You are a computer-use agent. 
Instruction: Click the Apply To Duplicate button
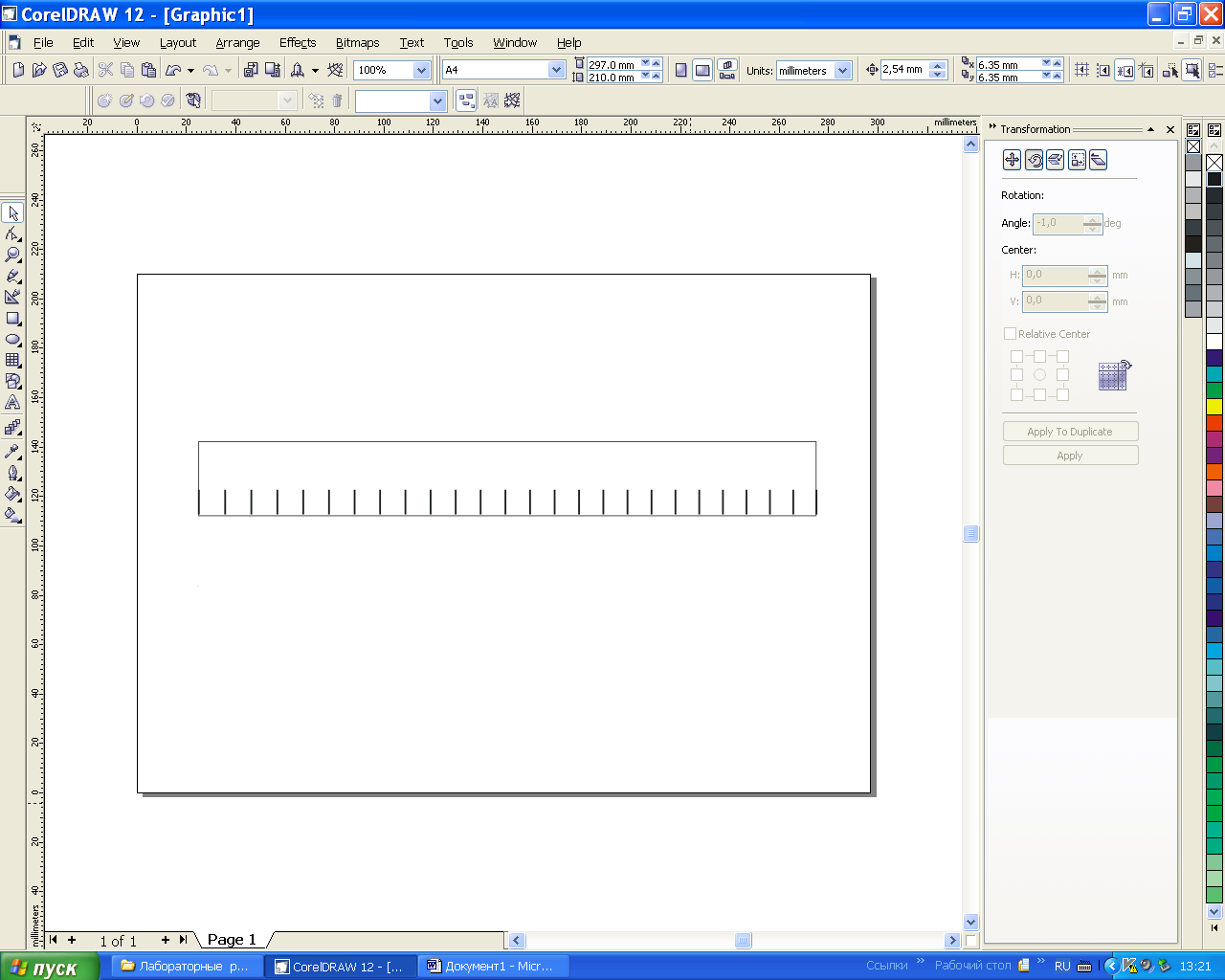pyautogui.click(x=1070, y=432)
